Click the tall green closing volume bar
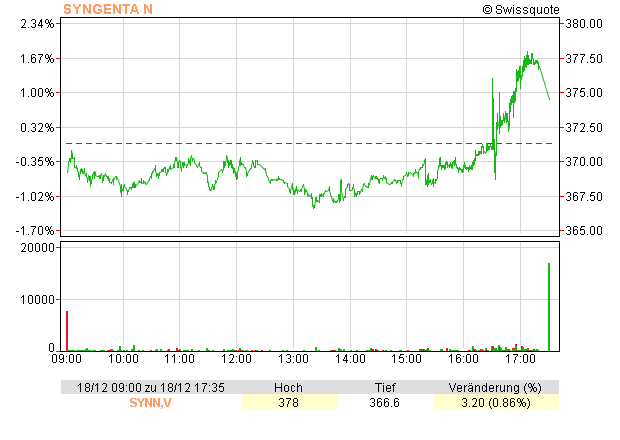This screenshot has width=620, height=440. pyautogui.click(x=549, y=306)
